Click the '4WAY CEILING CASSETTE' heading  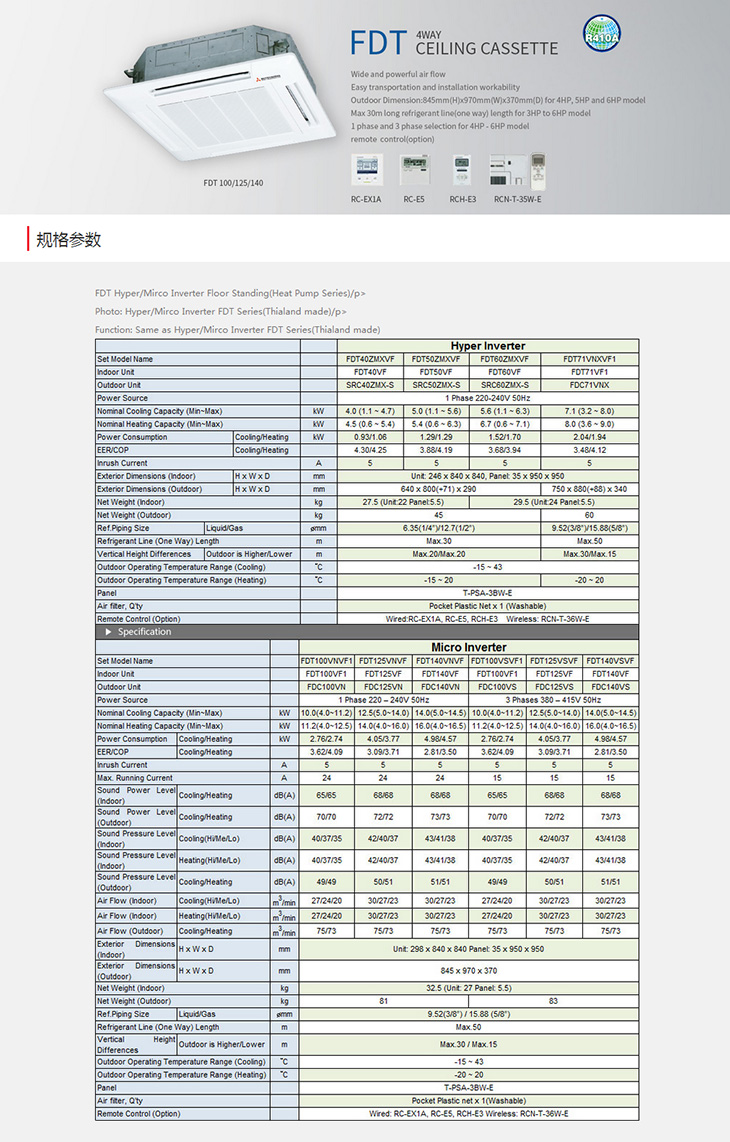click(487, 44)
